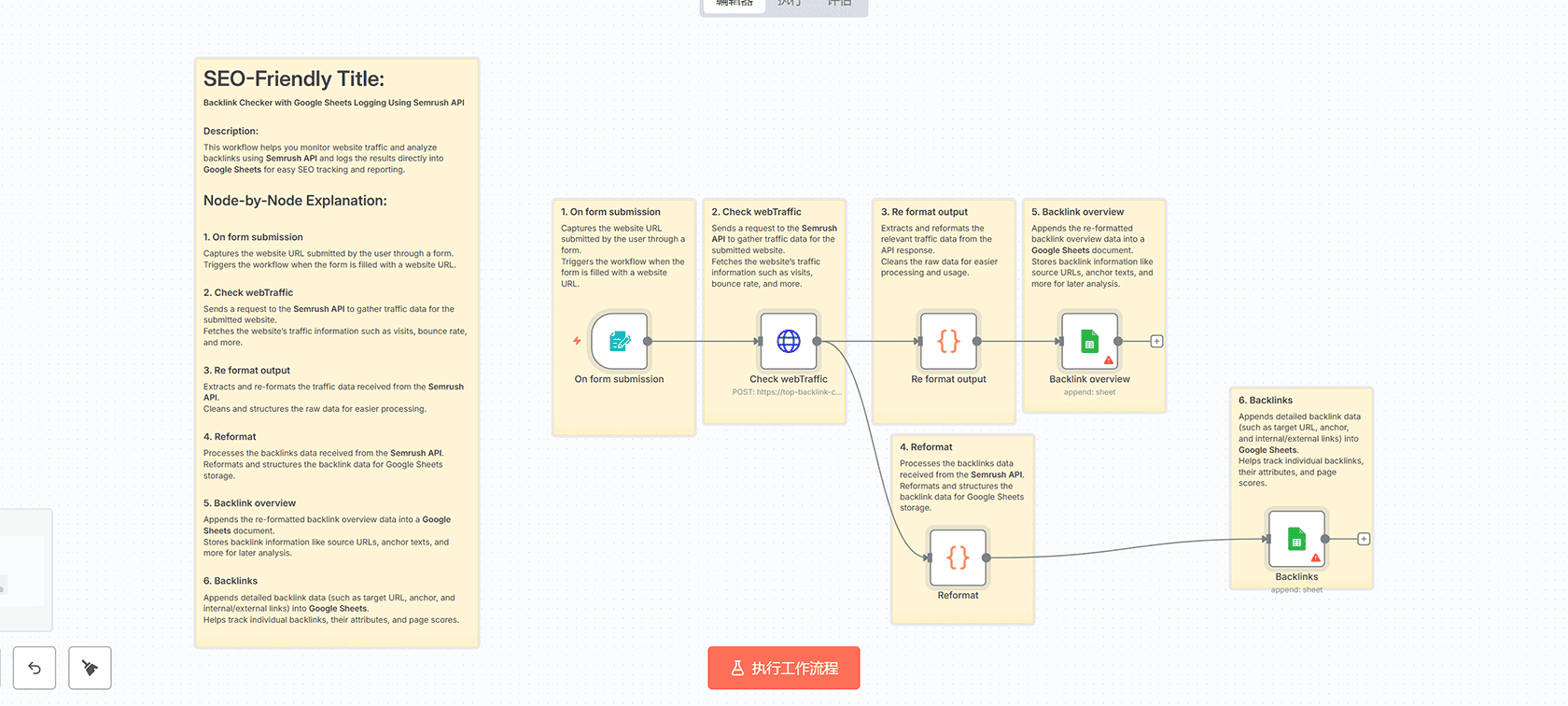Image resolution: width=1568 pixels, height=706 pixels.
Task: Open the Backlinks Google Sheets node
Action: [1296, 539]
